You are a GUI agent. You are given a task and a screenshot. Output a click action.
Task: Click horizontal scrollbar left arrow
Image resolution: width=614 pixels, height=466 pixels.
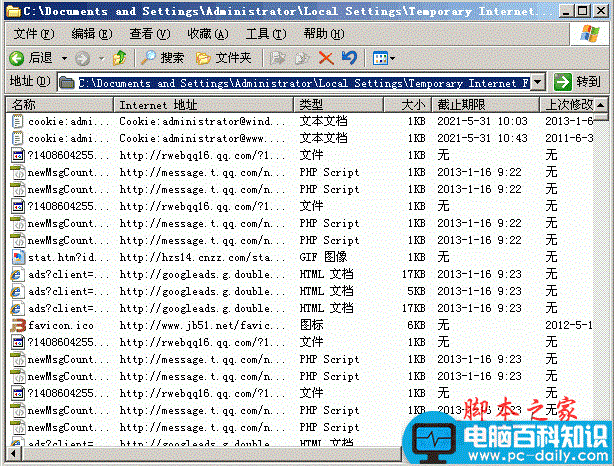click(x=14, y=454)
